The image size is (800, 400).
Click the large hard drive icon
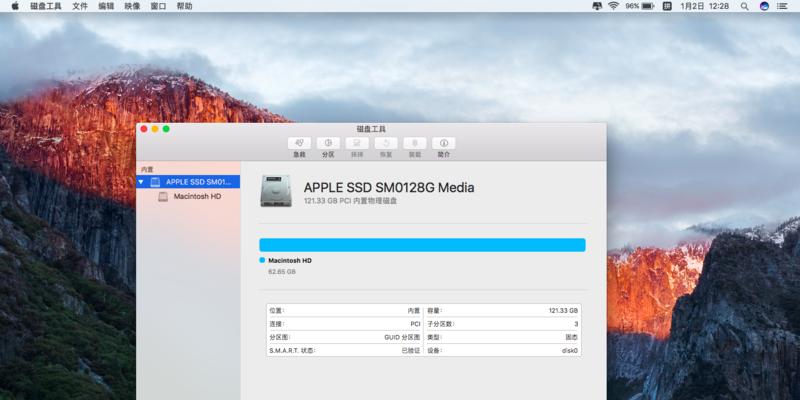pos(276,190)
